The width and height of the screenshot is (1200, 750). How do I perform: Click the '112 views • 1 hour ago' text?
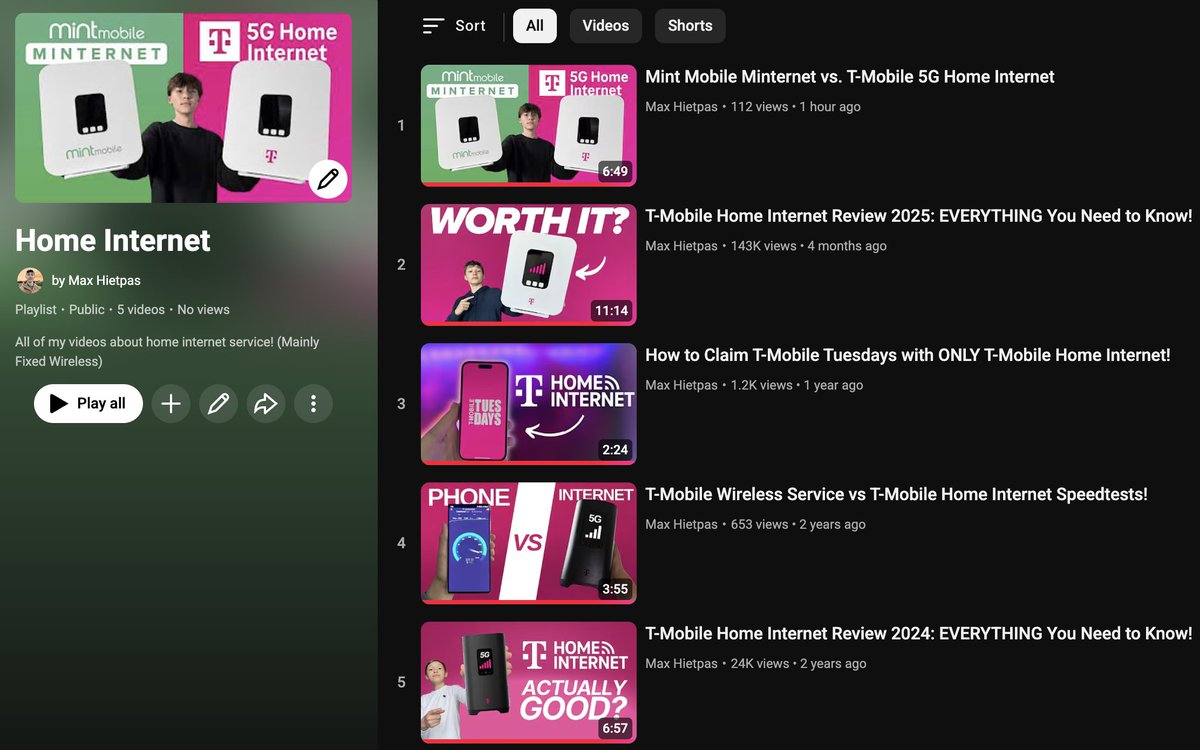795,107
